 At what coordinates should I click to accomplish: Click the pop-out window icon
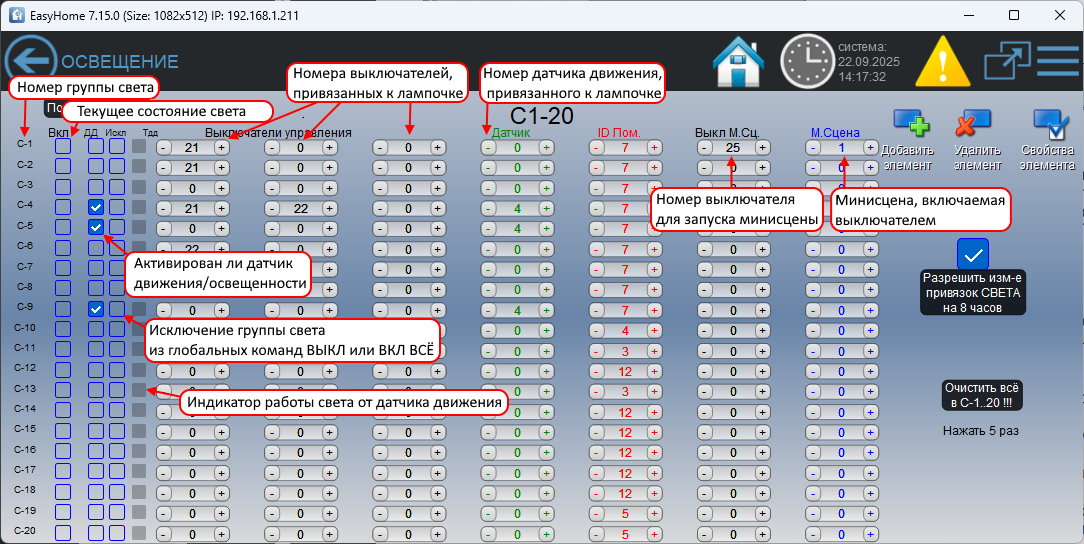coord(1006,61)
